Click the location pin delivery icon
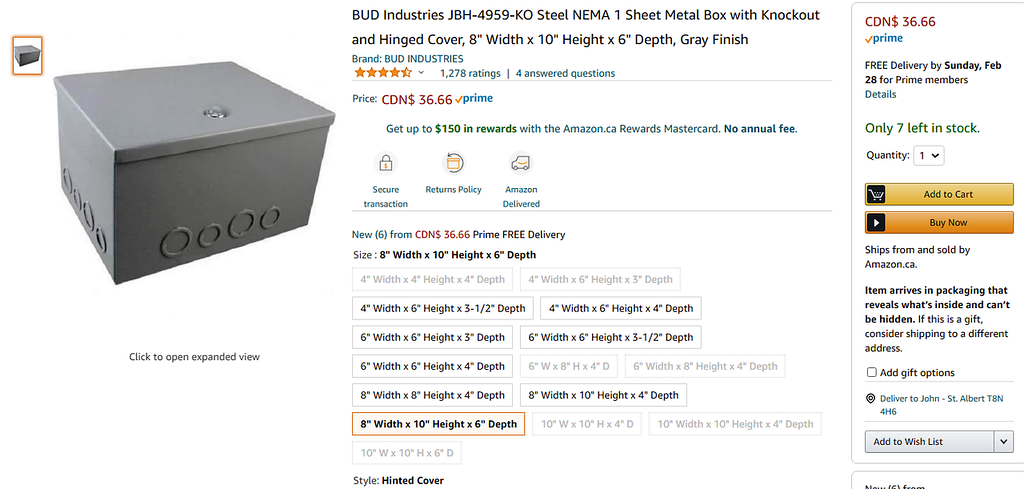1024x489 pixels. (870, 398)
